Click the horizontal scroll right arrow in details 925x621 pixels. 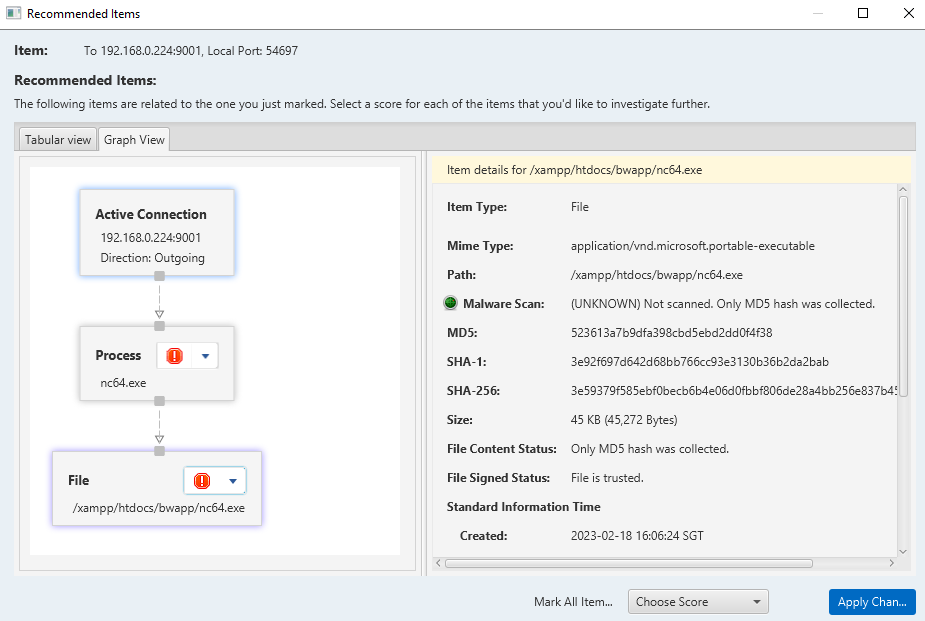coord(892,564)
